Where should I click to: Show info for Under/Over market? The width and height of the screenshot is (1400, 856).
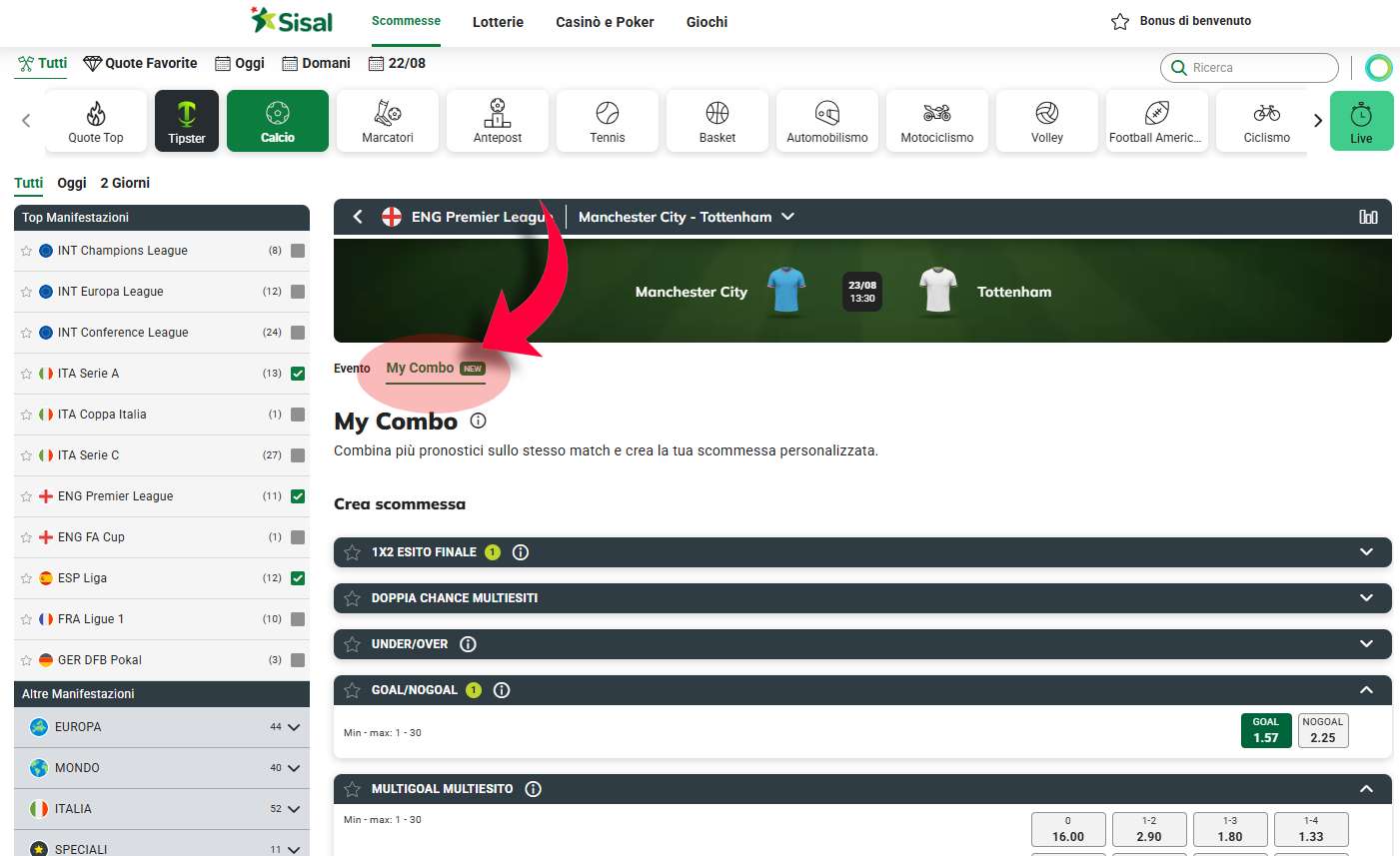[x=468, y=644]
